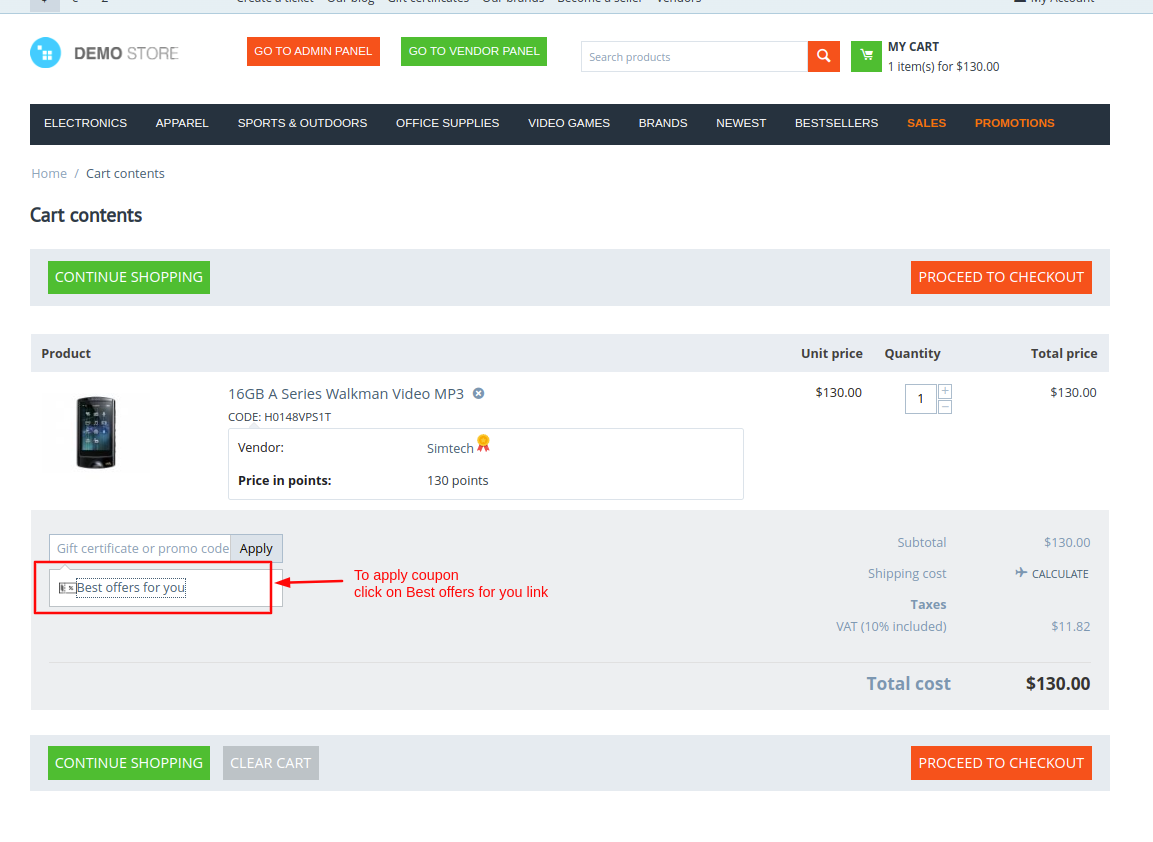Click Go To Admin Panel button

(313, 51)
